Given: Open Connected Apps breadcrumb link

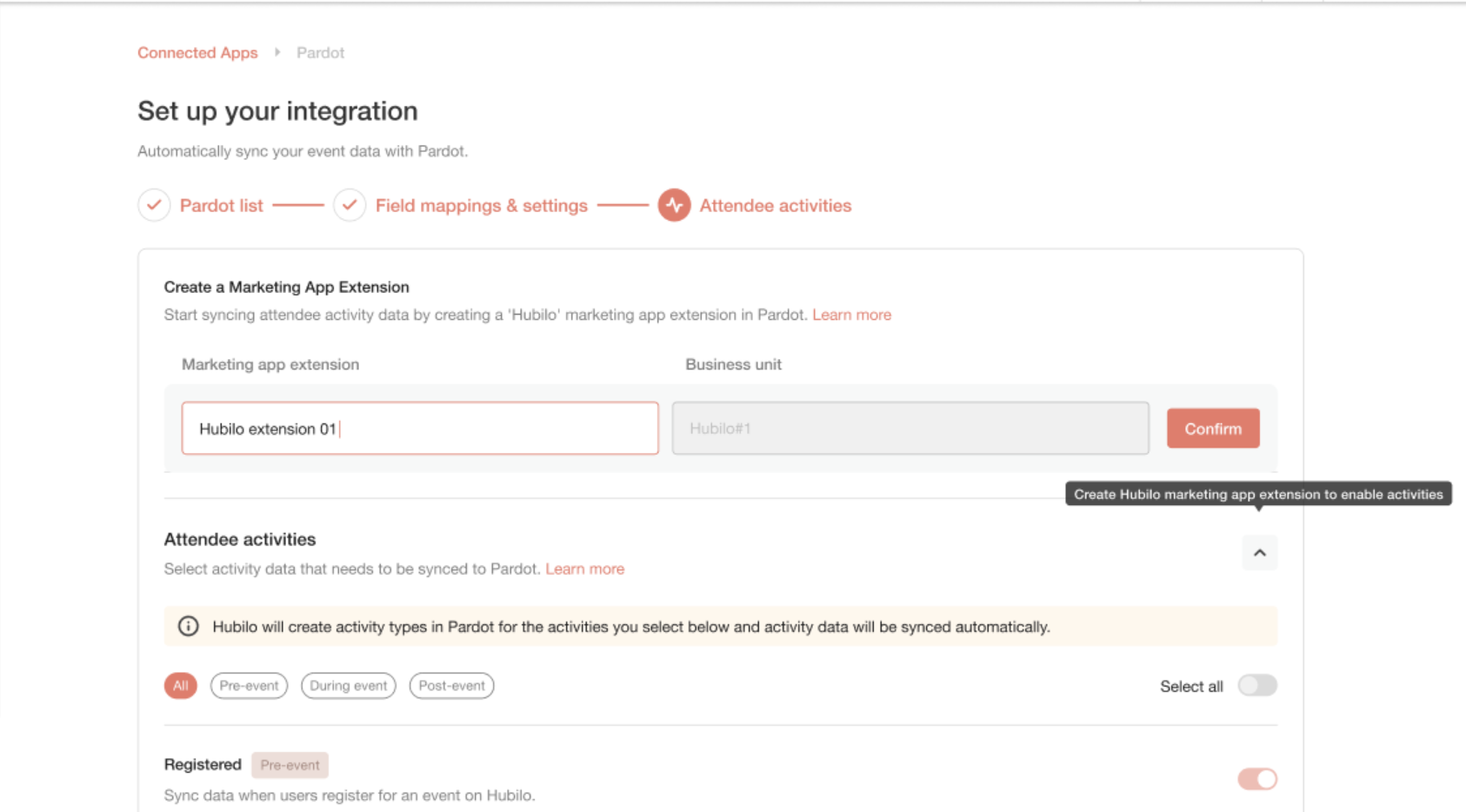Looking at the screenshot, I should point(197,52).
